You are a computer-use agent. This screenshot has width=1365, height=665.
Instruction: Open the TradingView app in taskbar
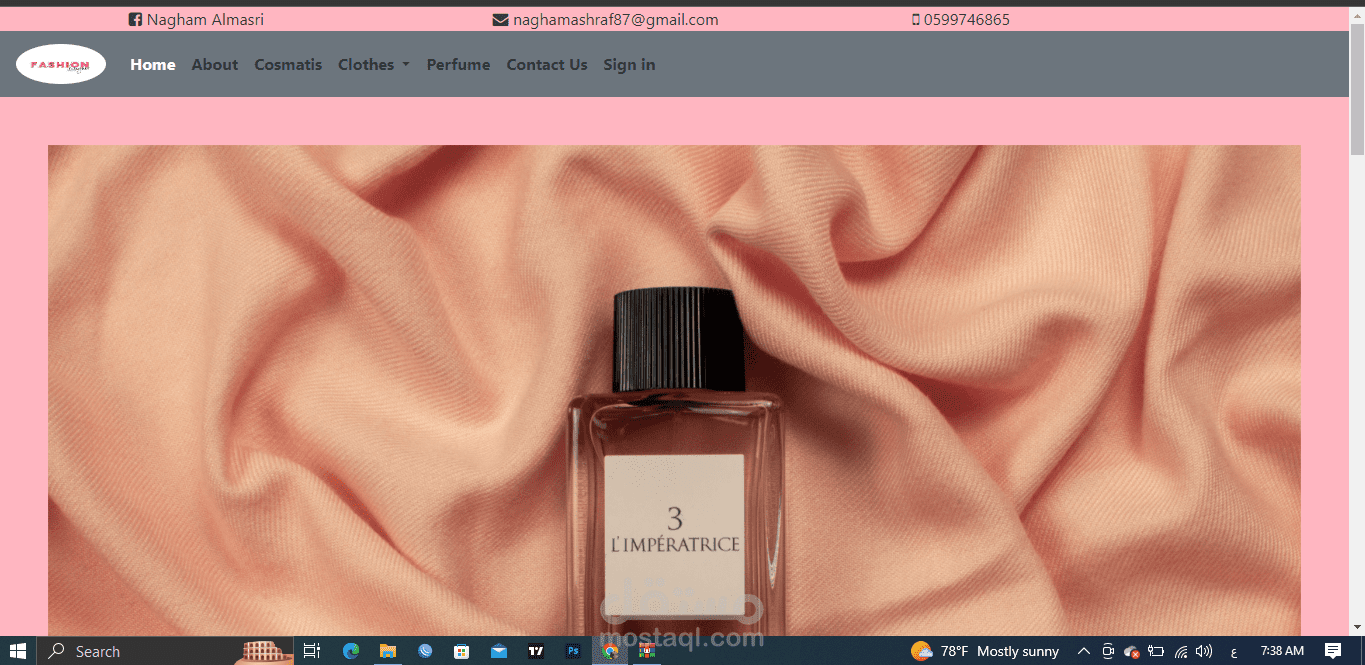[x=536, y=651]
